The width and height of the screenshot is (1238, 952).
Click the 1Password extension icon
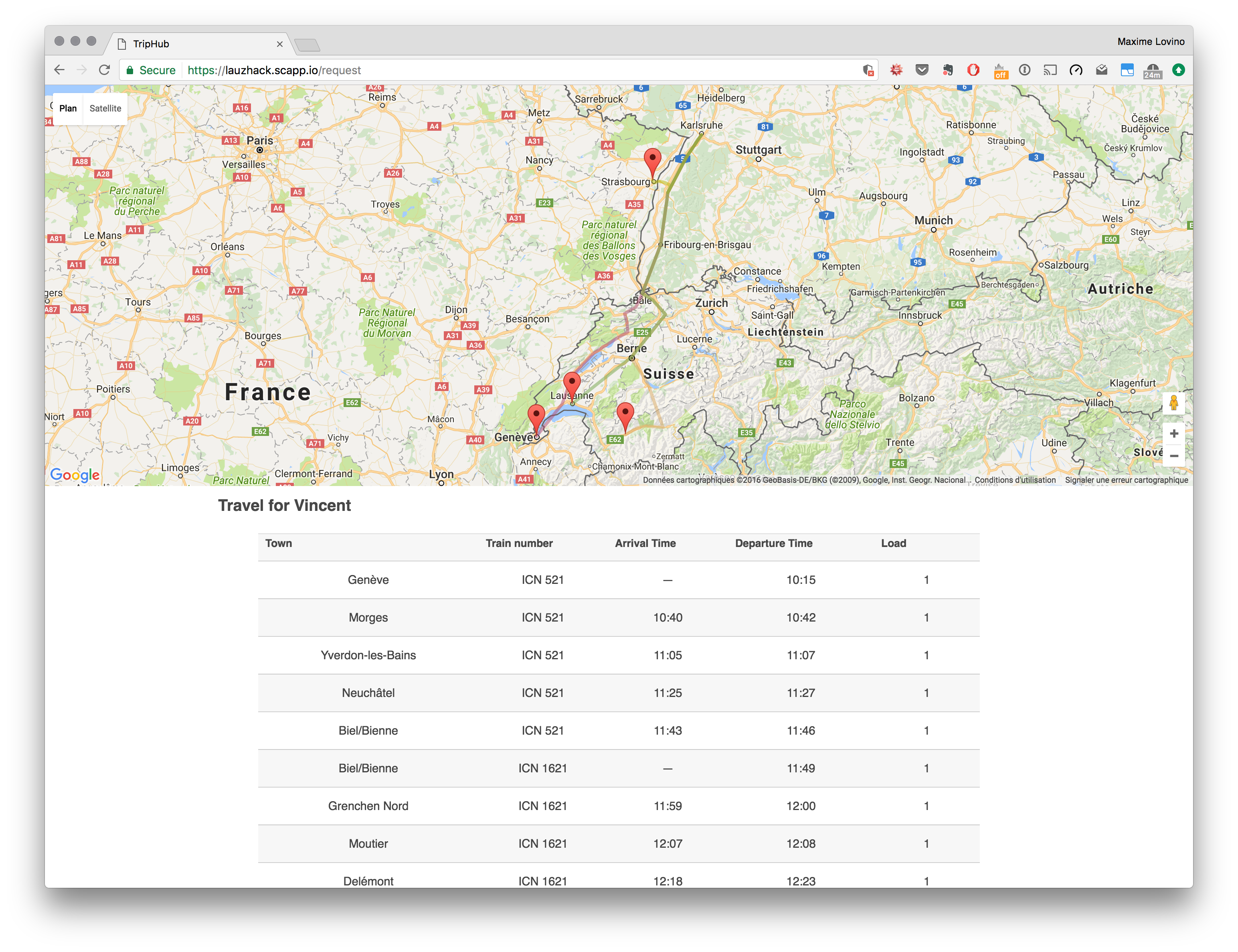point(1024,70)
